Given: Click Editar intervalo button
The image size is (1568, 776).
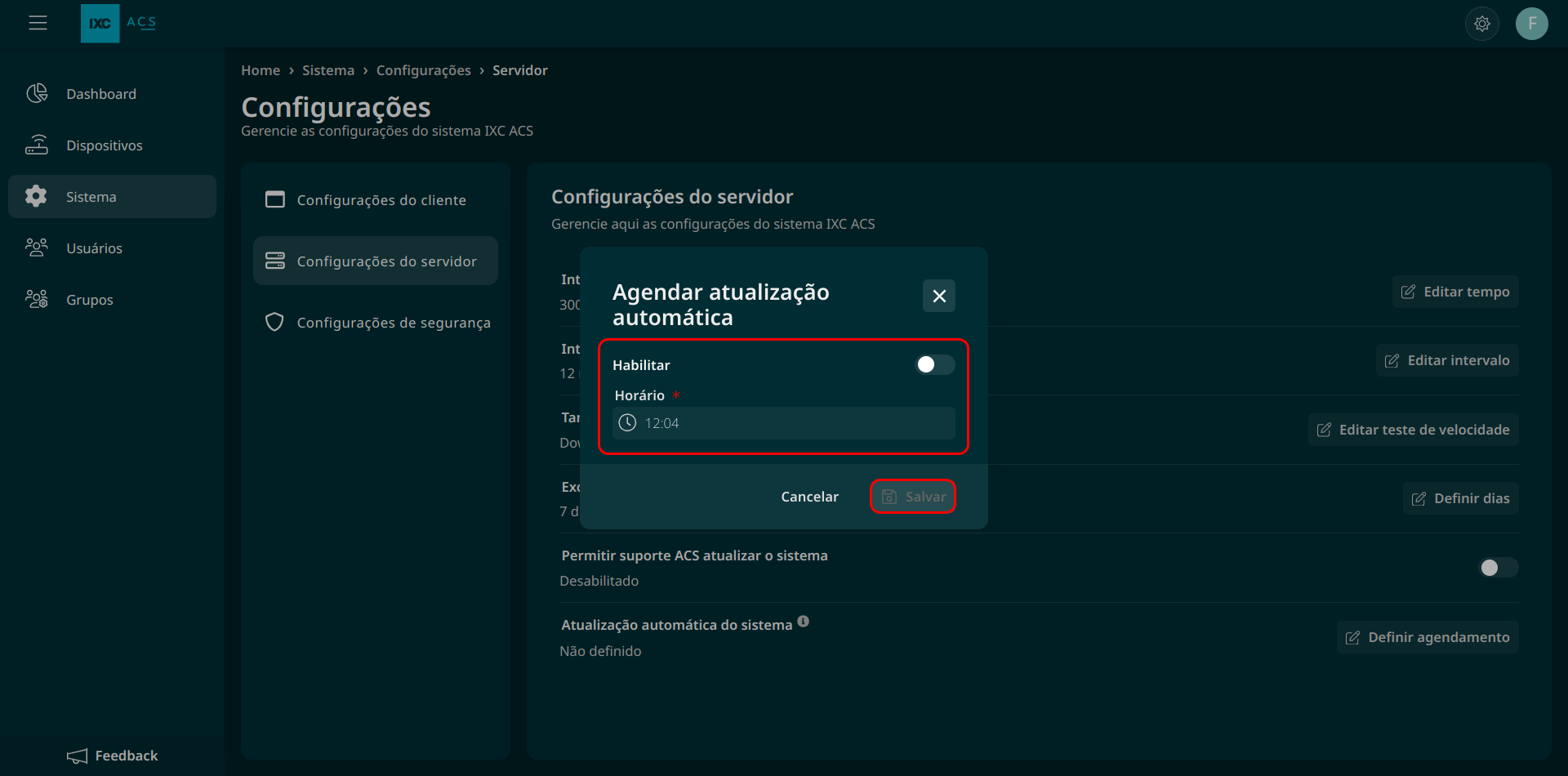Looking at the screenshot, I should (1447, 360).
